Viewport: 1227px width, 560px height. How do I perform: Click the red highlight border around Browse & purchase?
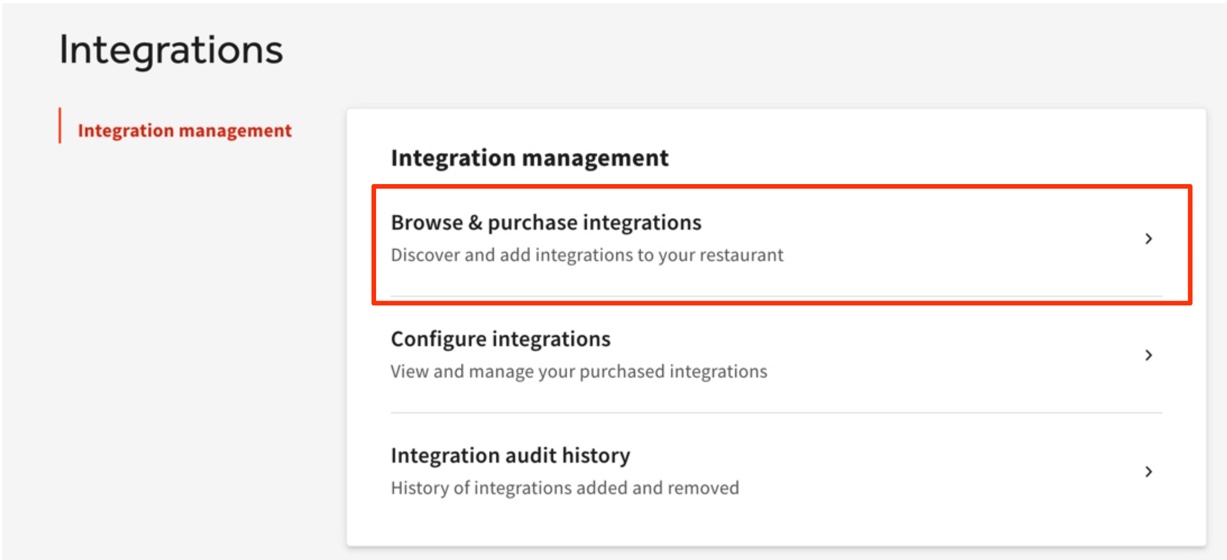click(x=780, y=186)
